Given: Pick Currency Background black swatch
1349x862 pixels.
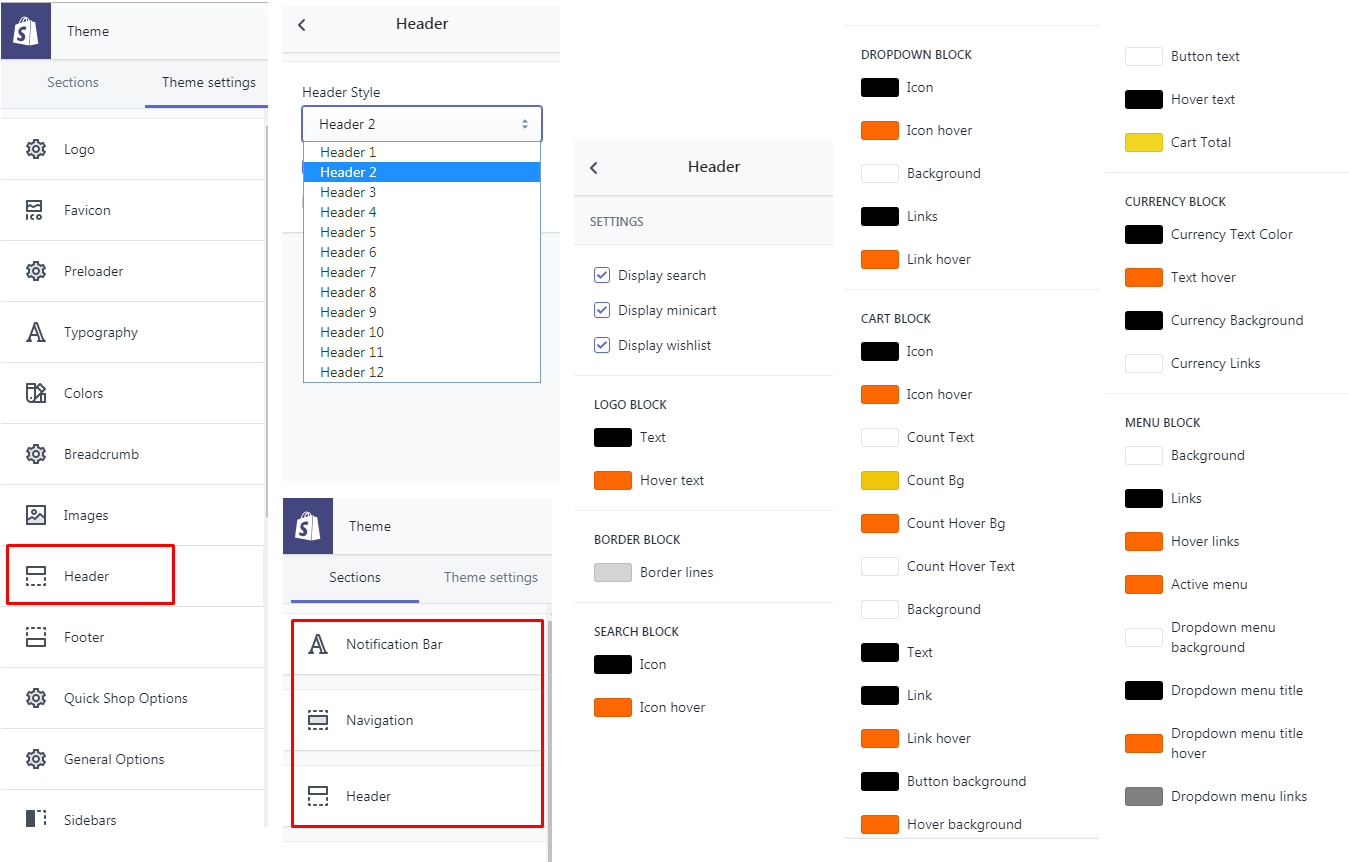Looking at the screenshot, I should coord(1144,320).
